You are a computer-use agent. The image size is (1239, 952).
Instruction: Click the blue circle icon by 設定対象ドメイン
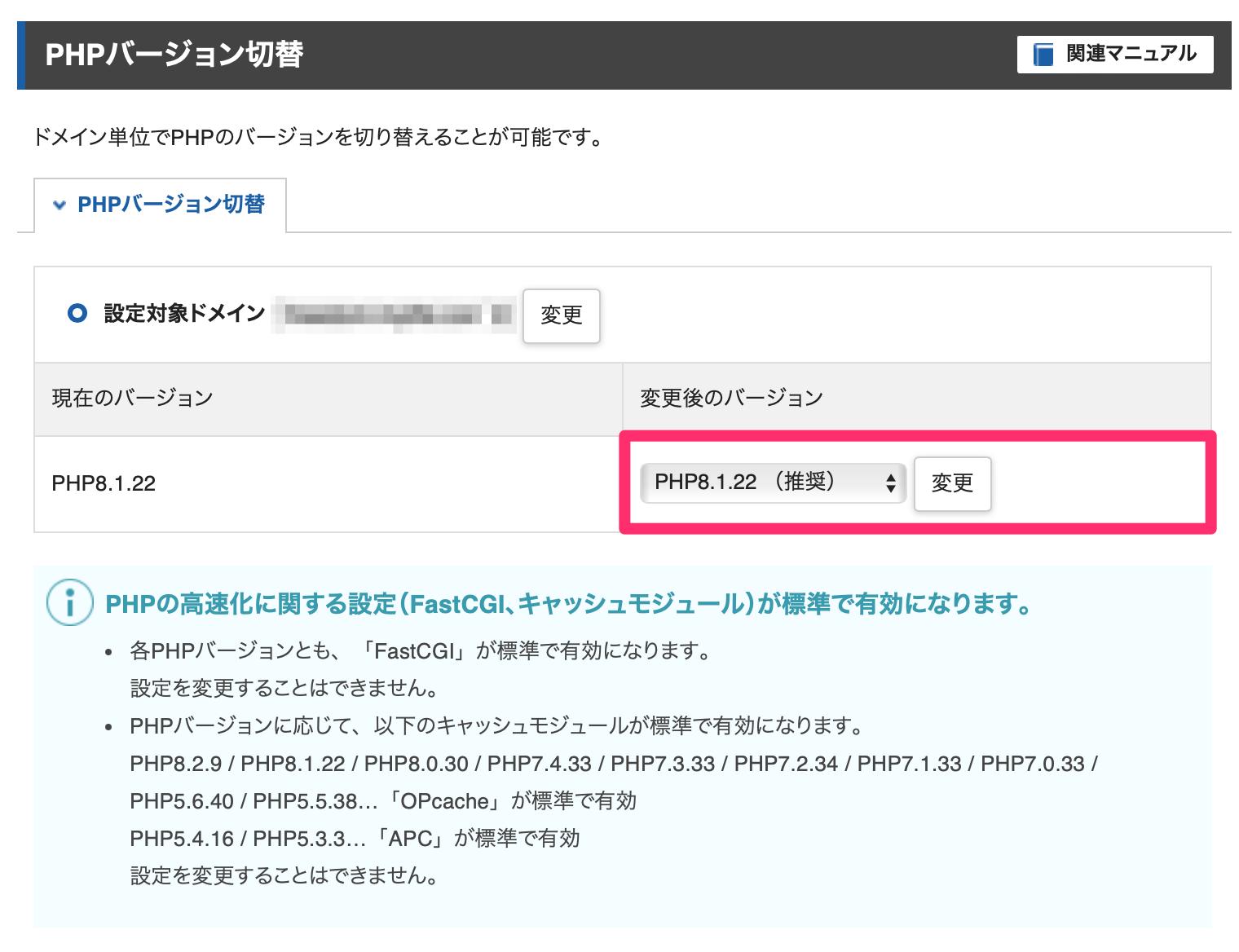click(x=77, y=313)
